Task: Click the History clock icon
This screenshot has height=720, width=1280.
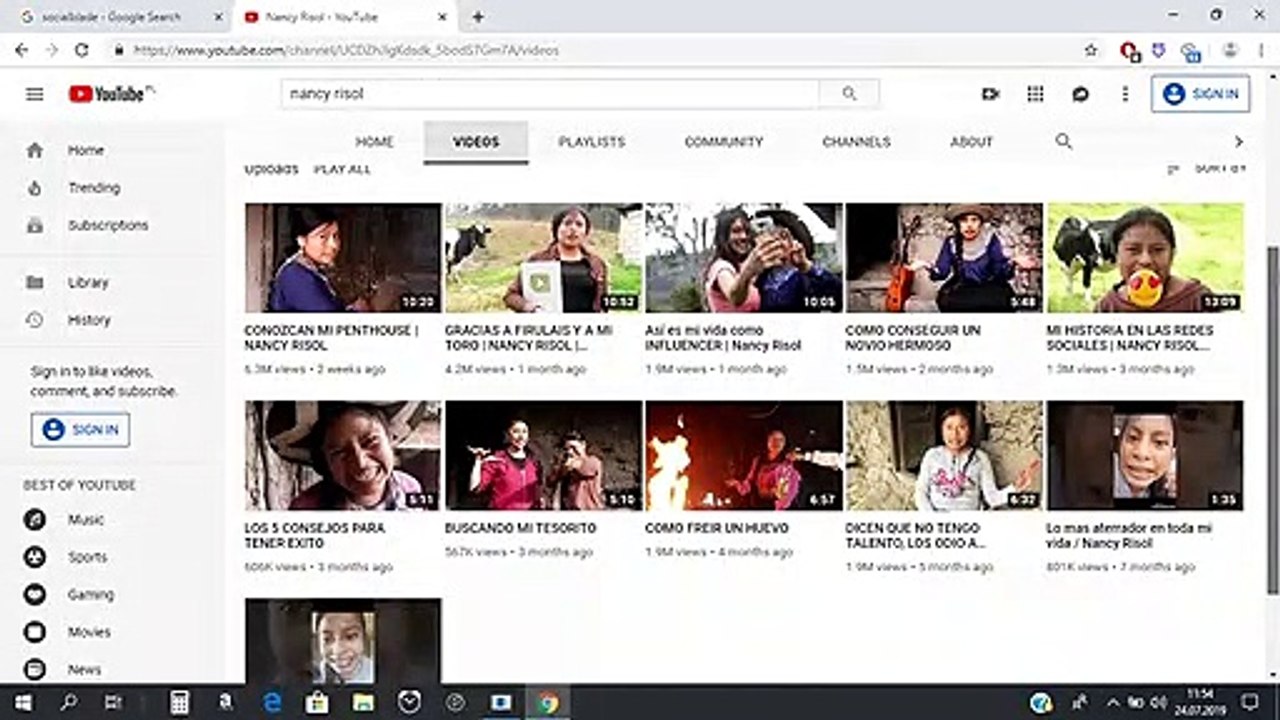Action: [x=35, y=320]
